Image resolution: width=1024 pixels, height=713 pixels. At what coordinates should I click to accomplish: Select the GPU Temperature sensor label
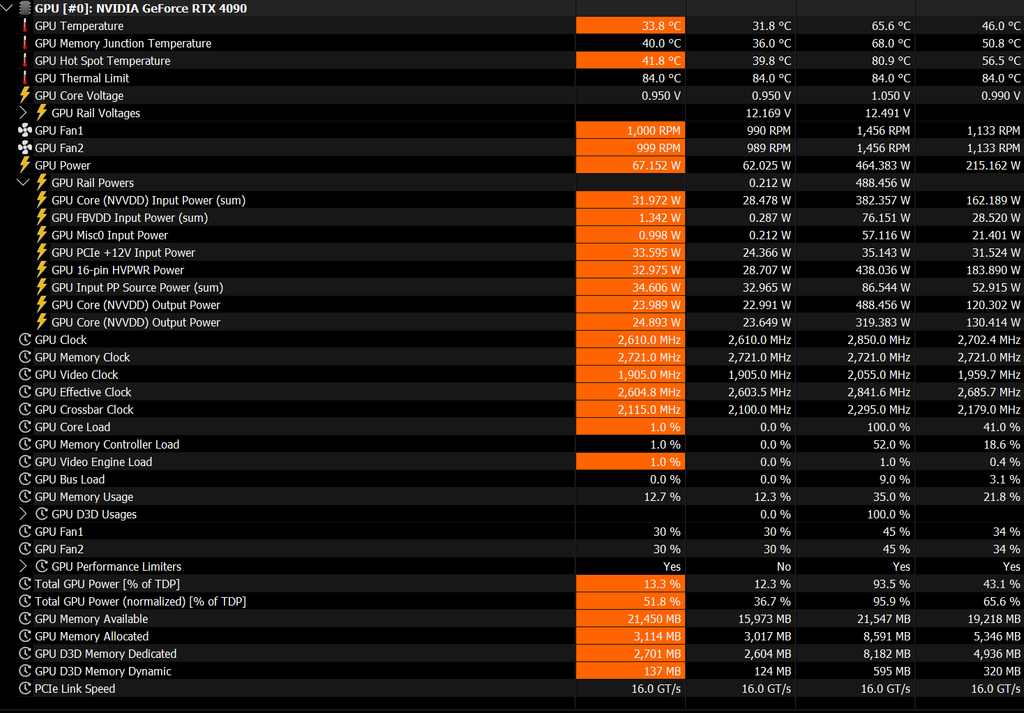[x=79, y=26]
